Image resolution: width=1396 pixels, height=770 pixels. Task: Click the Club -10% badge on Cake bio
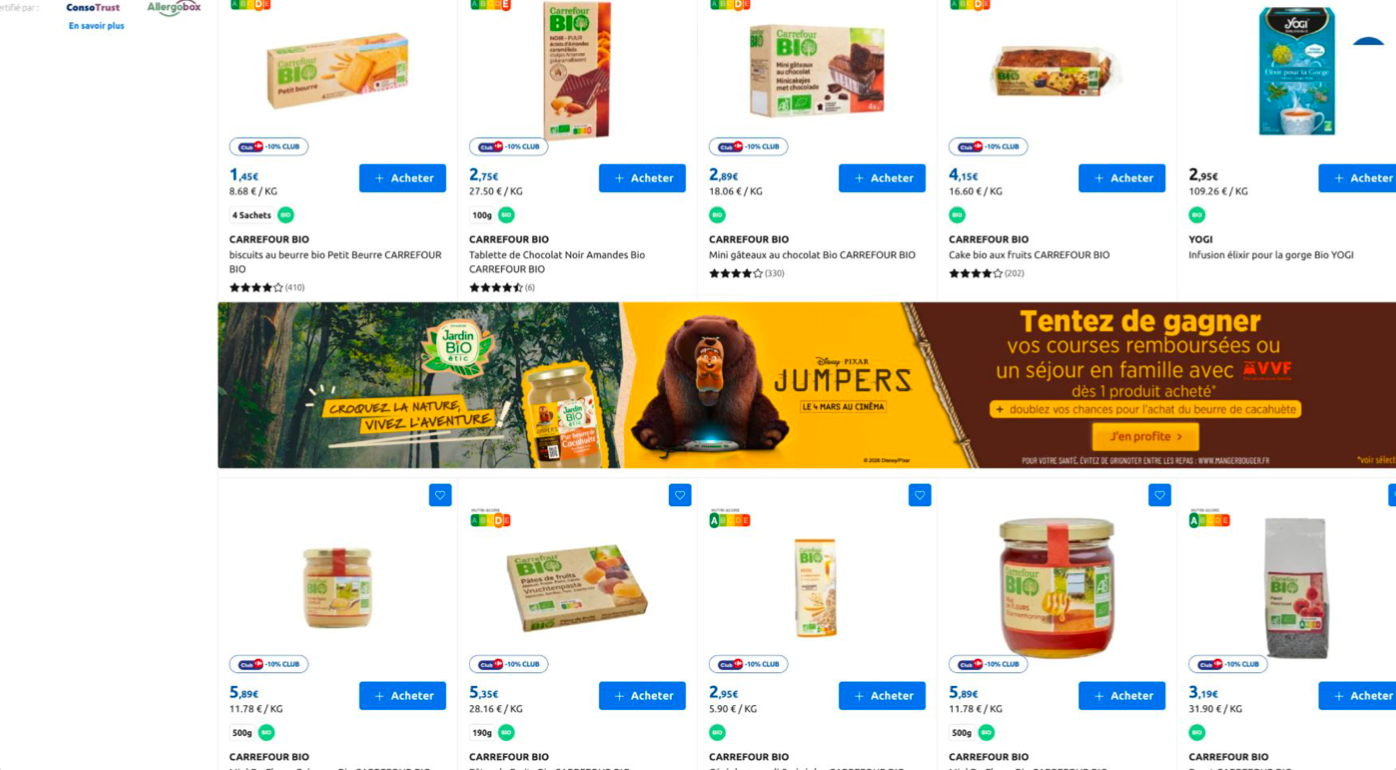click(988, 147)
